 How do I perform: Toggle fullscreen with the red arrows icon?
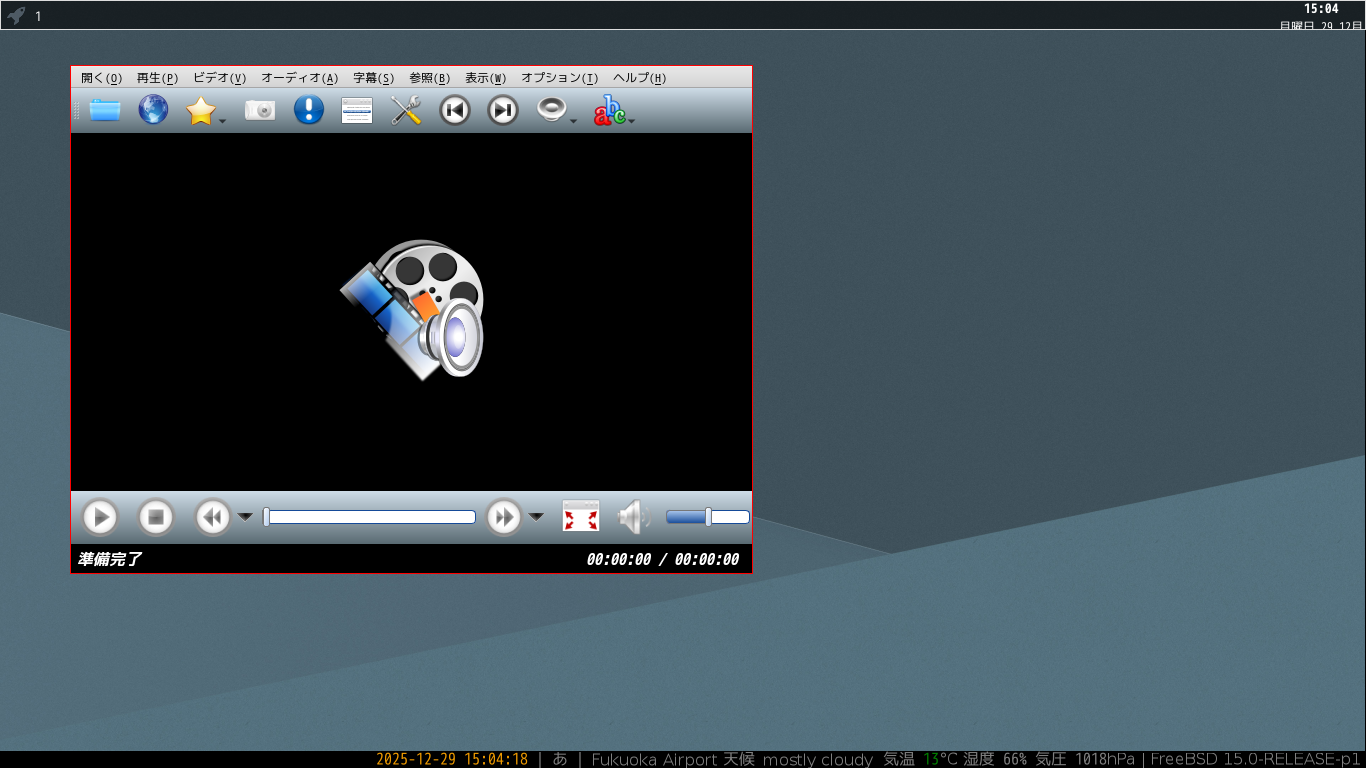(x=581, y=517)
